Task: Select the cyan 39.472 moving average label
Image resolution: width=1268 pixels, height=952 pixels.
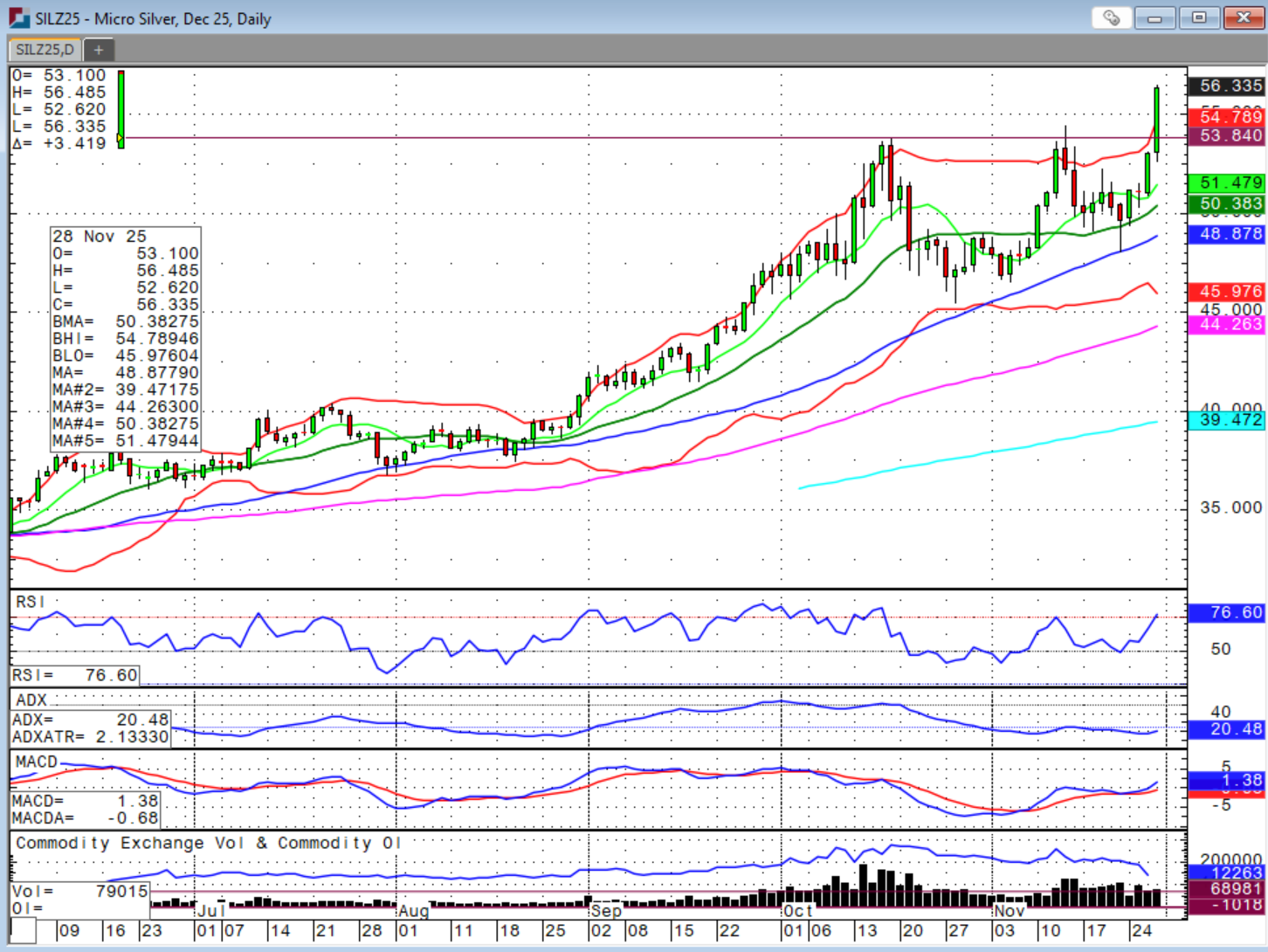Action: [x=1227, y=420]
